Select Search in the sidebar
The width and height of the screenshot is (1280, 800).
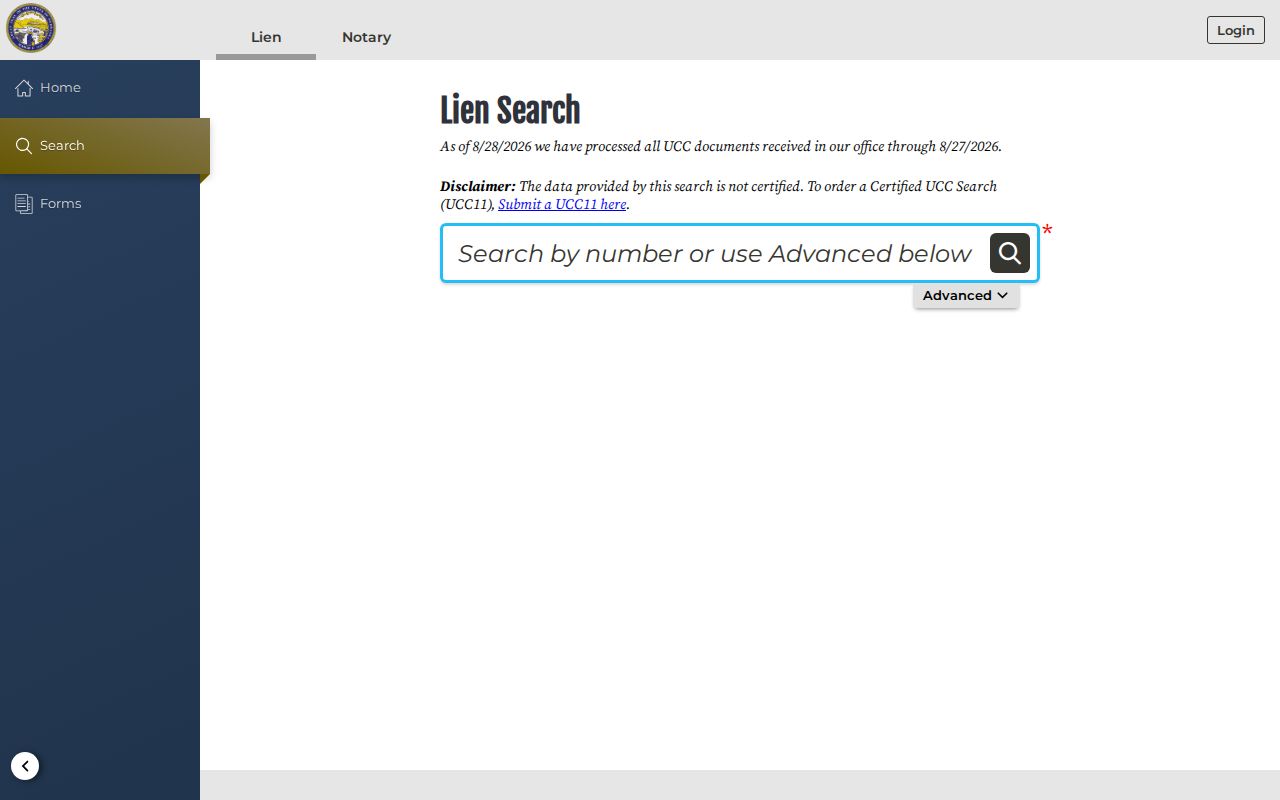pyautogui.click(x=104, y=146)
